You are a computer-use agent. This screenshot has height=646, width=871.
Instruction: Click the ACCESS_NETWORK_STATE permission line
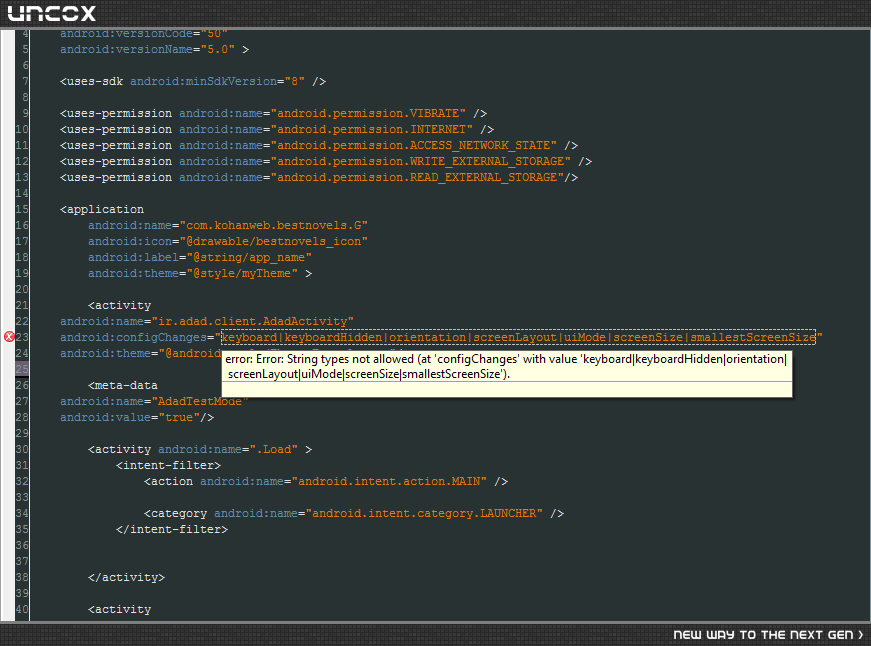pos(319,146)
